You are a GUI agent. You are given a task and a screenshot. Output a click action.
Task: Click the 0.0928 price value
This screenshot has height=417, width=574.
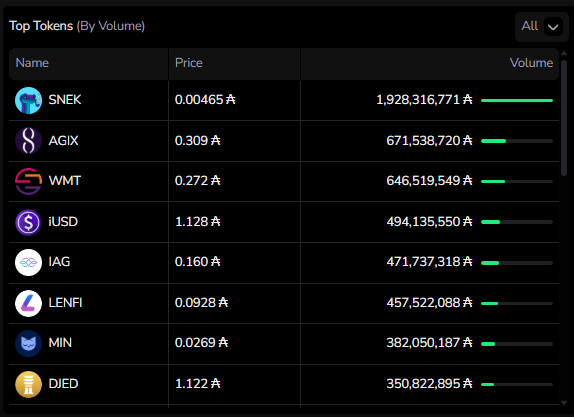click(201, 303)
